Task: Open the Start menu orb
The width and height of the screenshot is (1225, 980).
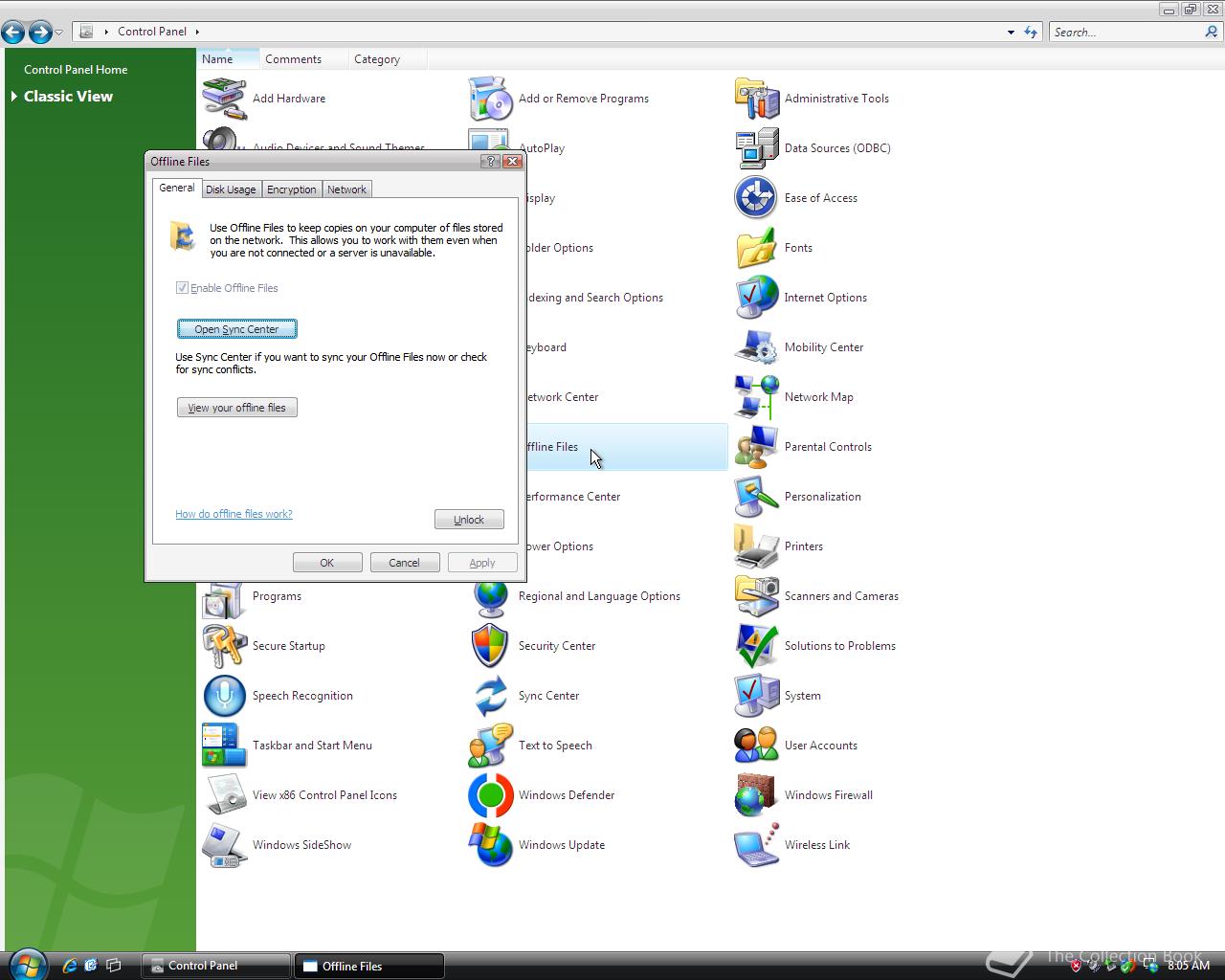Action: (x=27, y=965)
